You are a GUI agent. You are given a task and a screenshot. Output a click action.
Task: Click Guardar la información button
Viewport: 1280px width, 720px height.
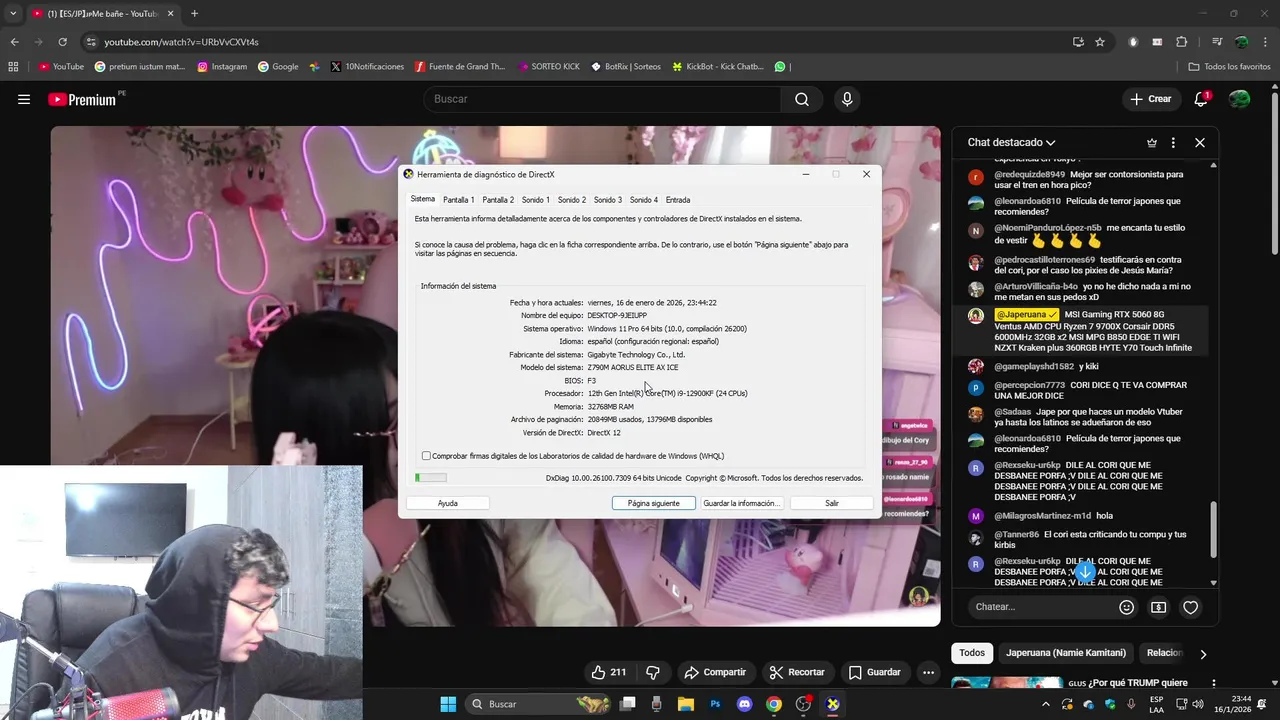[x=741, y=503]
